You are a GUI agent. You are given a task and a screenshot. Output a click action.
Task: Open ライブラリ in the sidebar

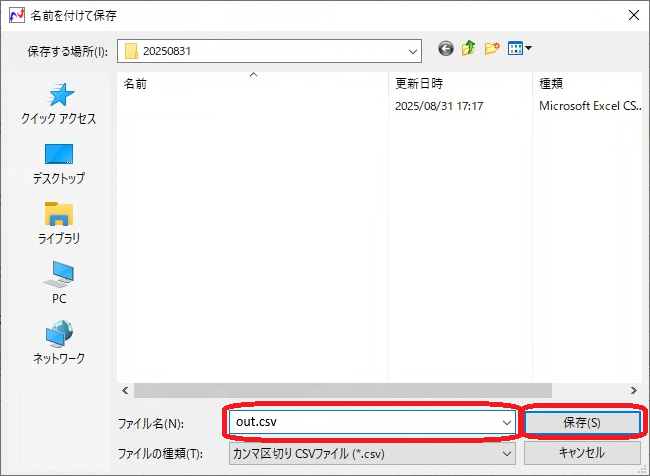[59, 223]
